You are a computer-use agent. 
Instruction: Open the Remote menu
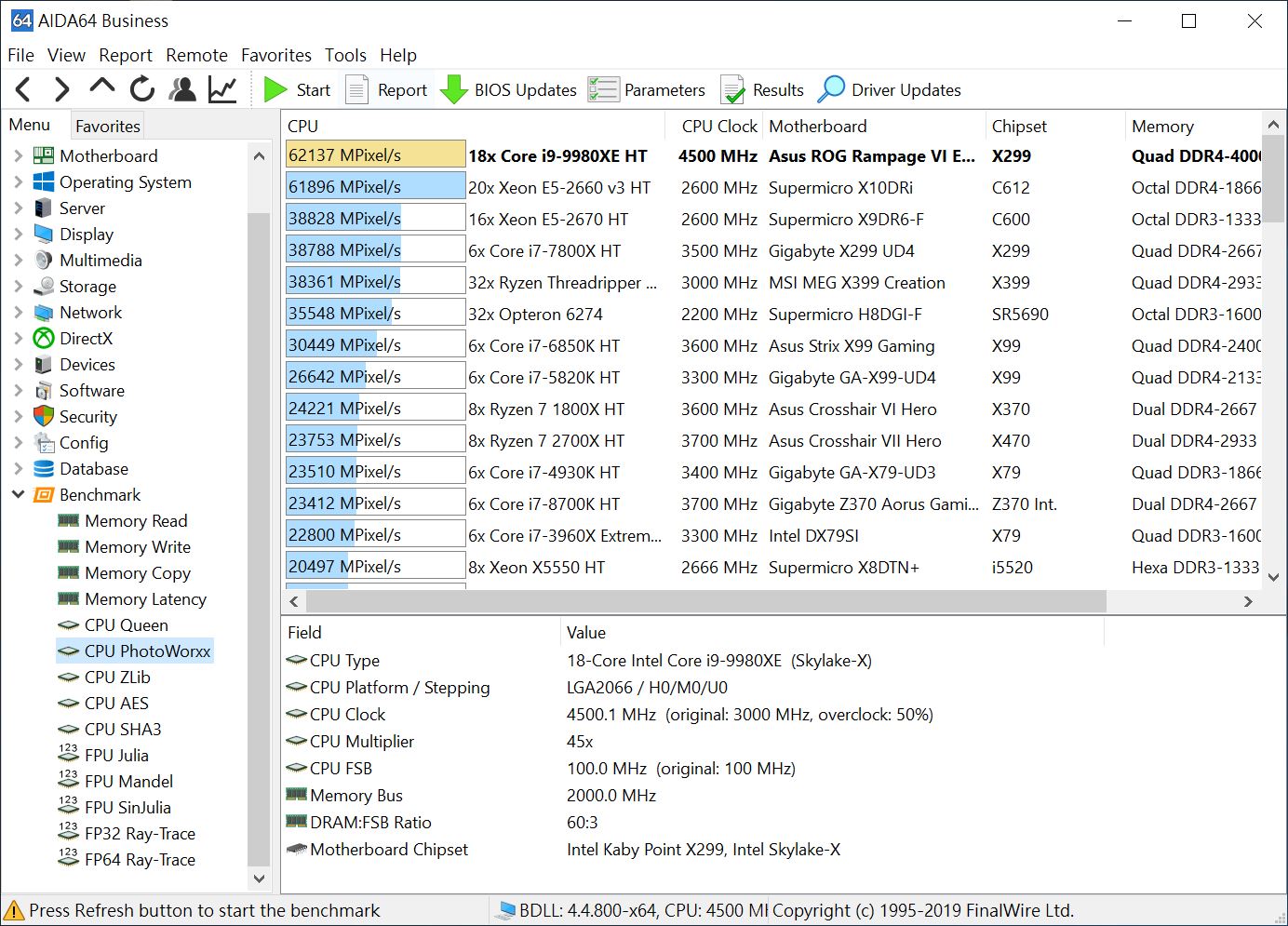coord(196,55)
